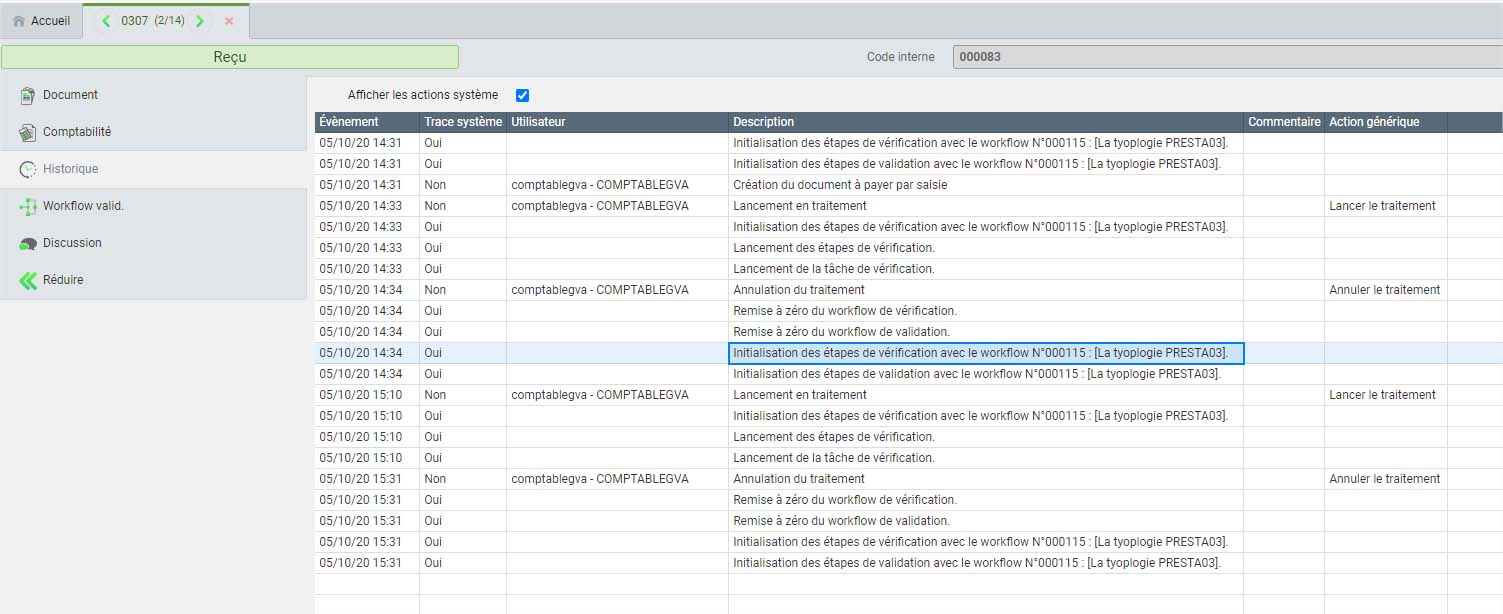Click 'Lancement en traitement' at 14:33
The height and width of the screenshot is (614, 1503).
(800, 206)
